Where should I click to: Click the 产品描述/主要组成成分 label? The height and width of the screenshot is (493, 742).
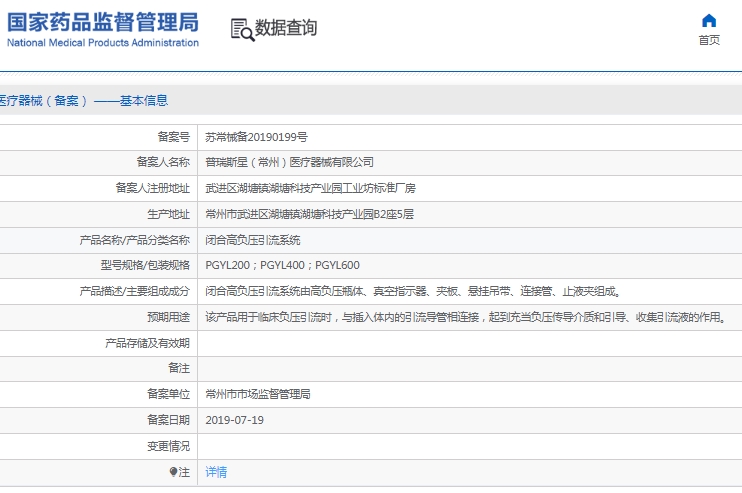coord(134,291)
